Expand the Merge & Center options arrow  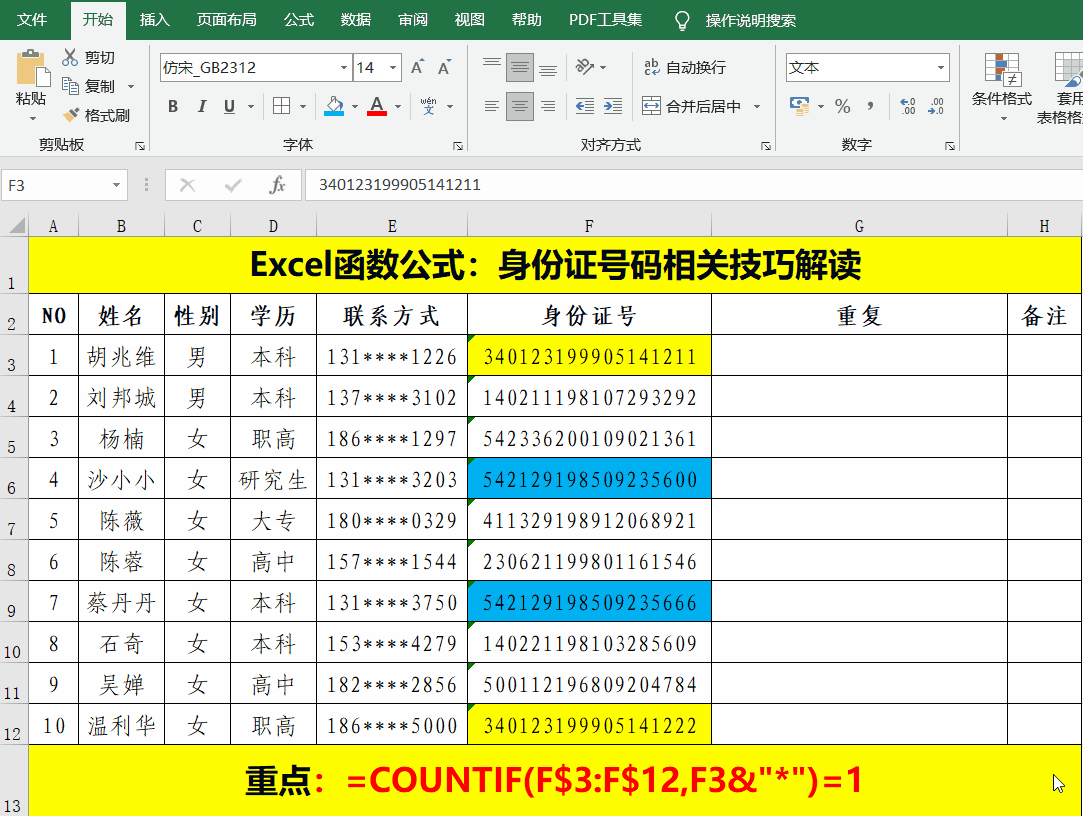point(756,106)
